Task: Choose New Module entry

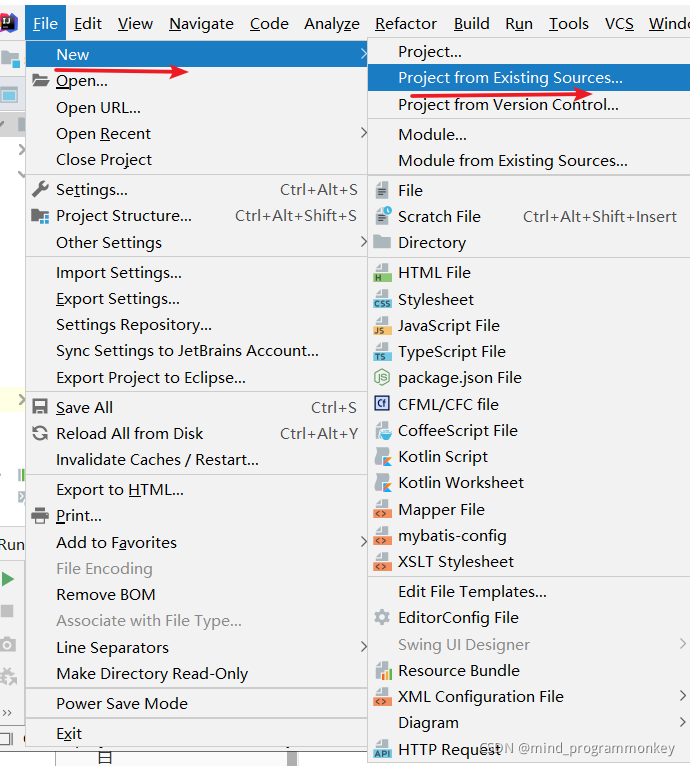Action: click(529, 134)
